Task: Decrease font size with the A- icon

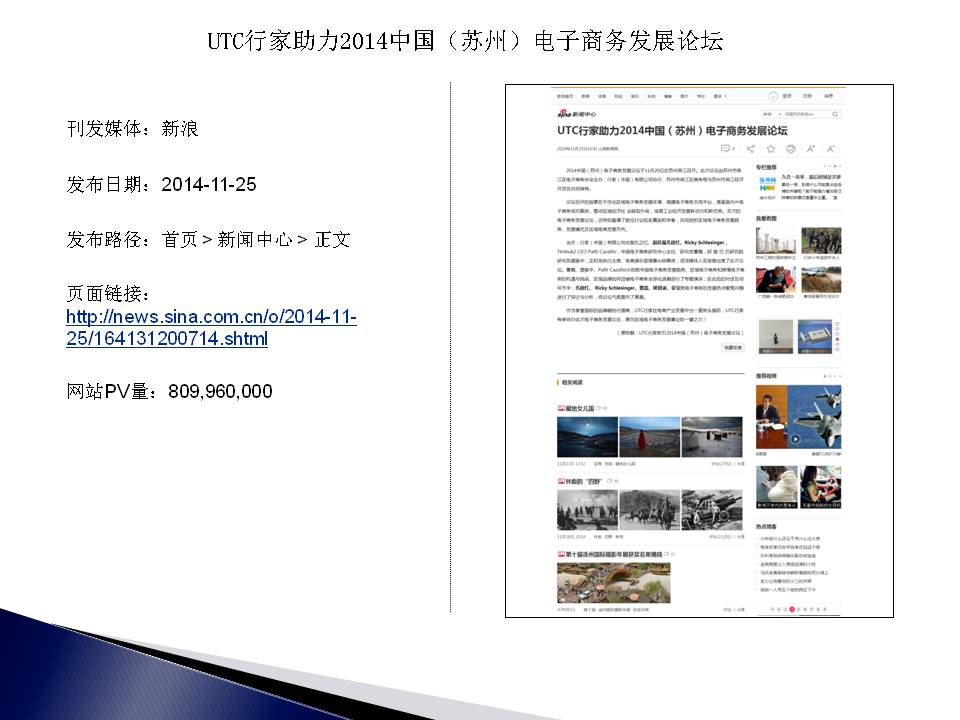Action: (831, 148)
